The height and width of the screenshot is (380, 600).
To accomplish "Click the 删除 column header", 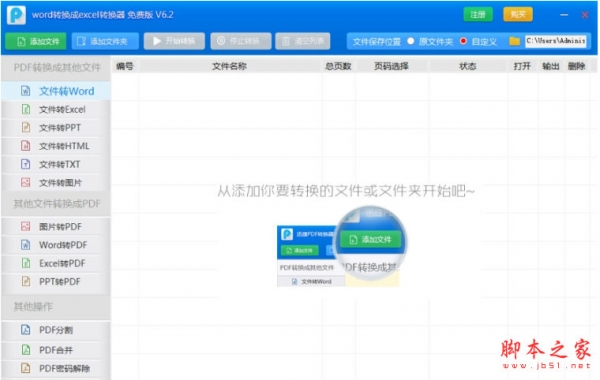I will [x=577, y=66].
